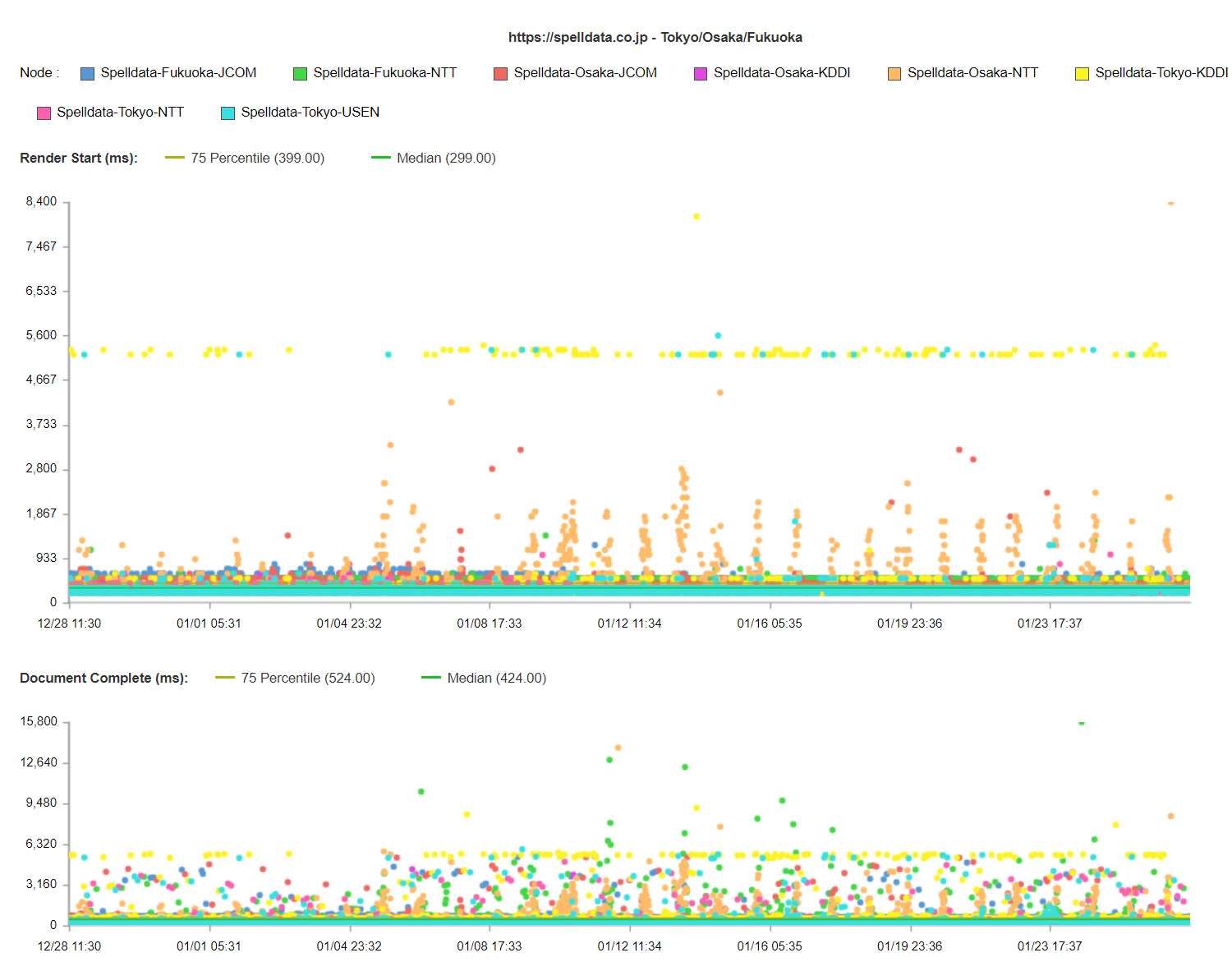
Task: Select the red Spelldata-Osaka-JCOM legend marker
Action: point(500,73)
